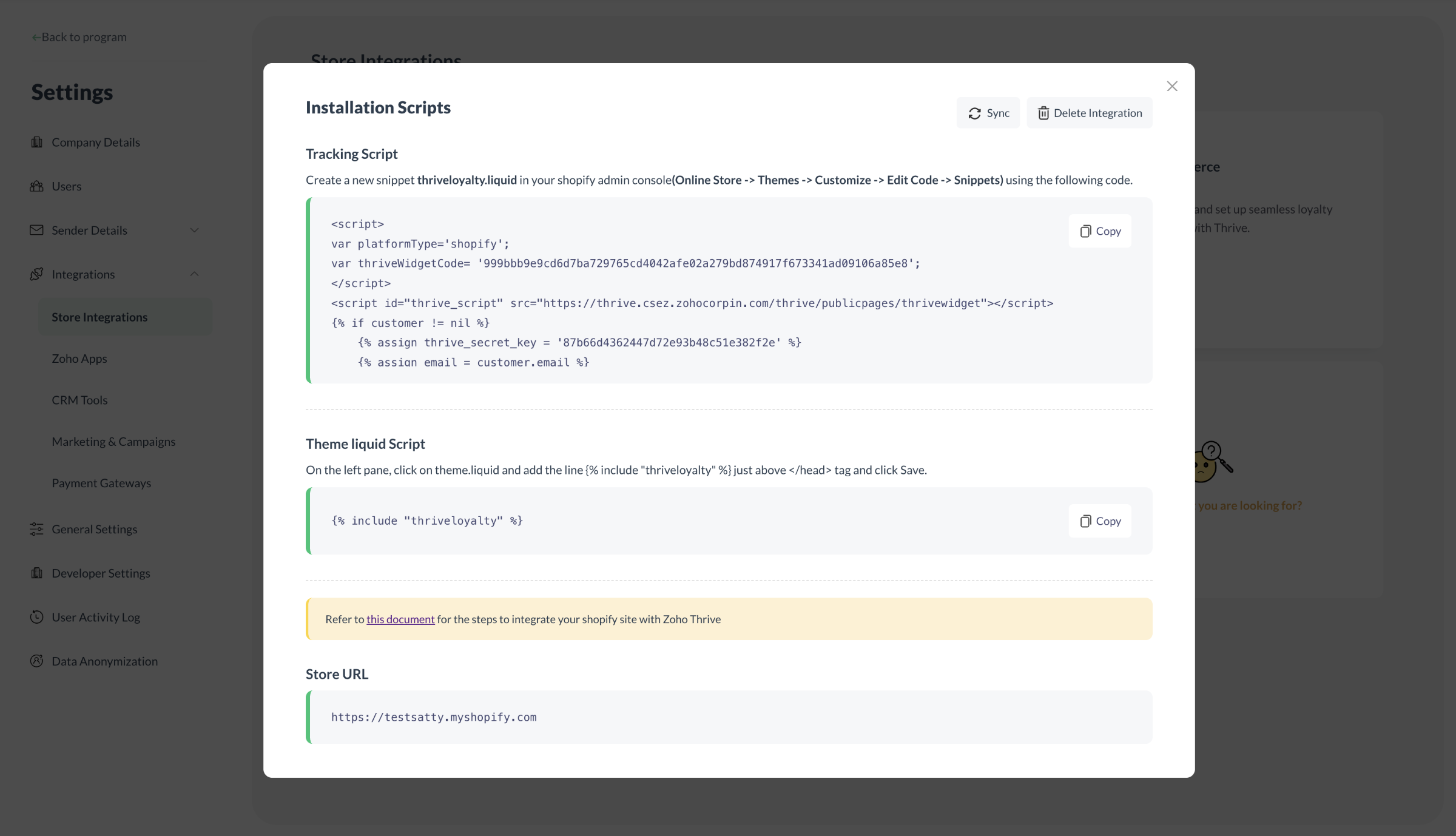The image size is (1456, 836).
Task: Click the Users icon in the sidebar
Action: pos(36,186)
